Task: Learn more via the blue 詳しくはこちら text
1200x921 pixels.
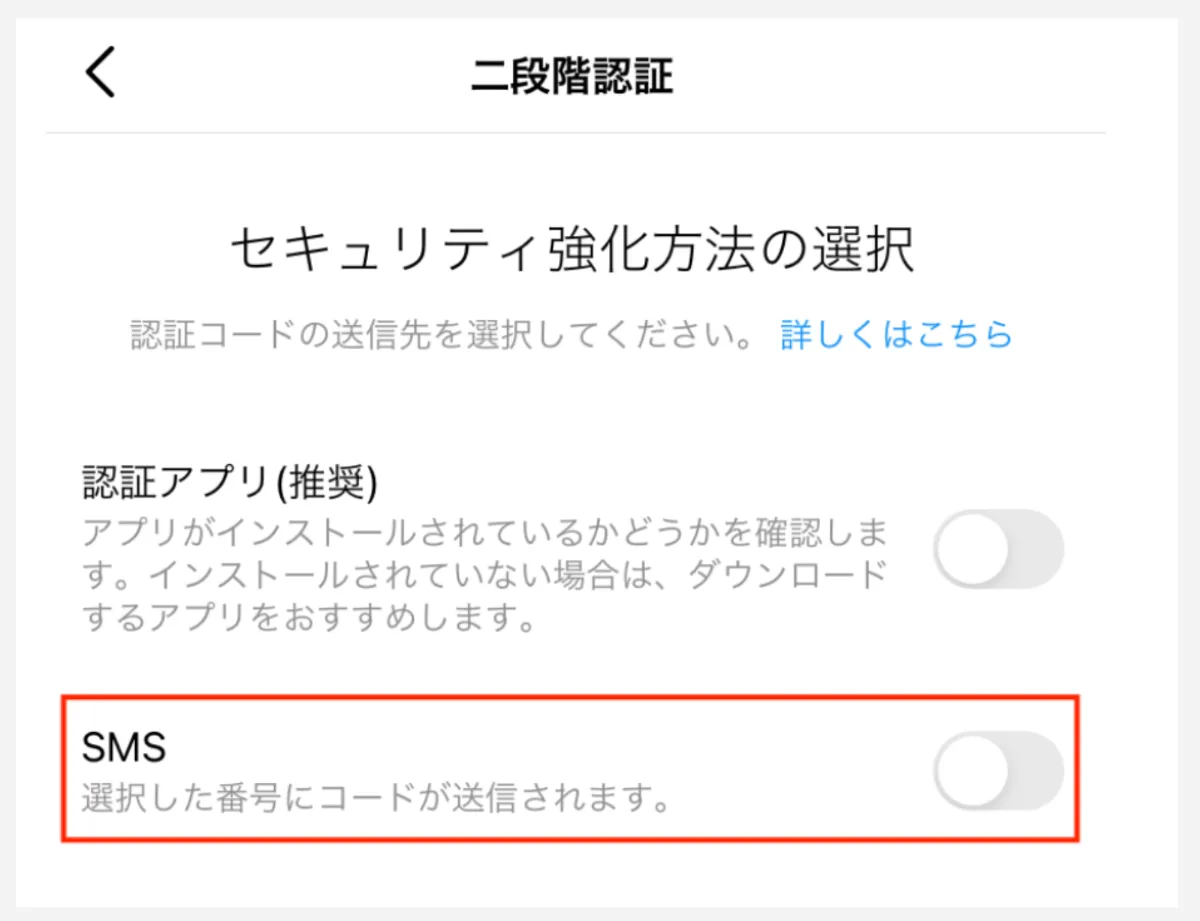Action: (x=896, y=334)
